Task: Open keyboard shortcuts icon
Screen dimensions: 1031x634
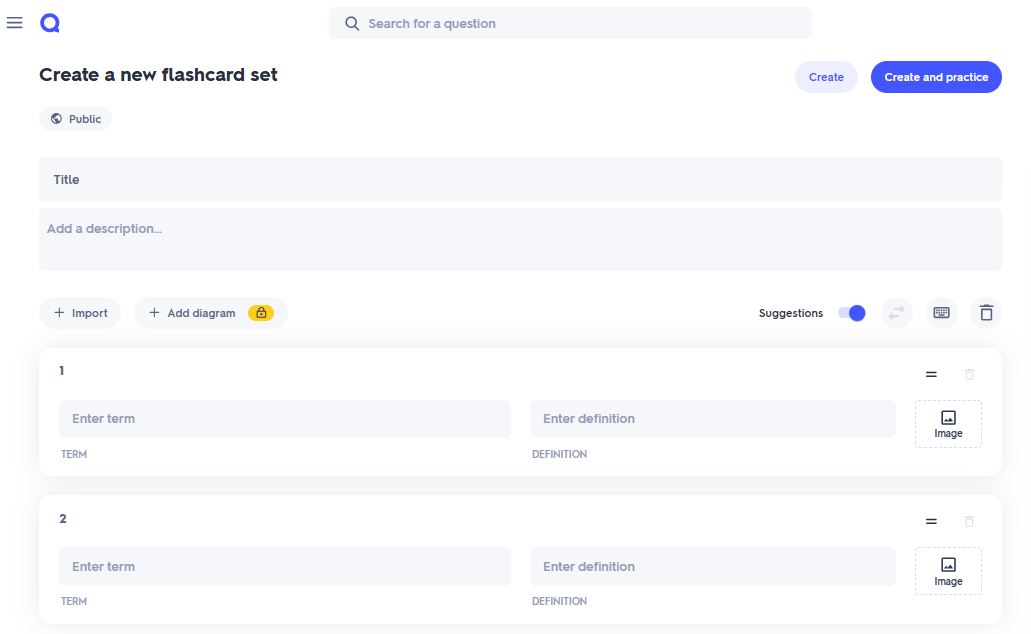Action: [x=942, y=313]
